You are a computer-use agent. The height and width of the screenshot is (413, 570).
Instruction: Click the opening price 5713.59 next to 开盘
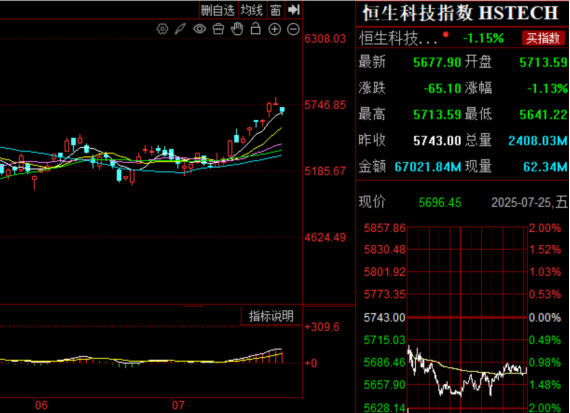click(x=543, y=63)
